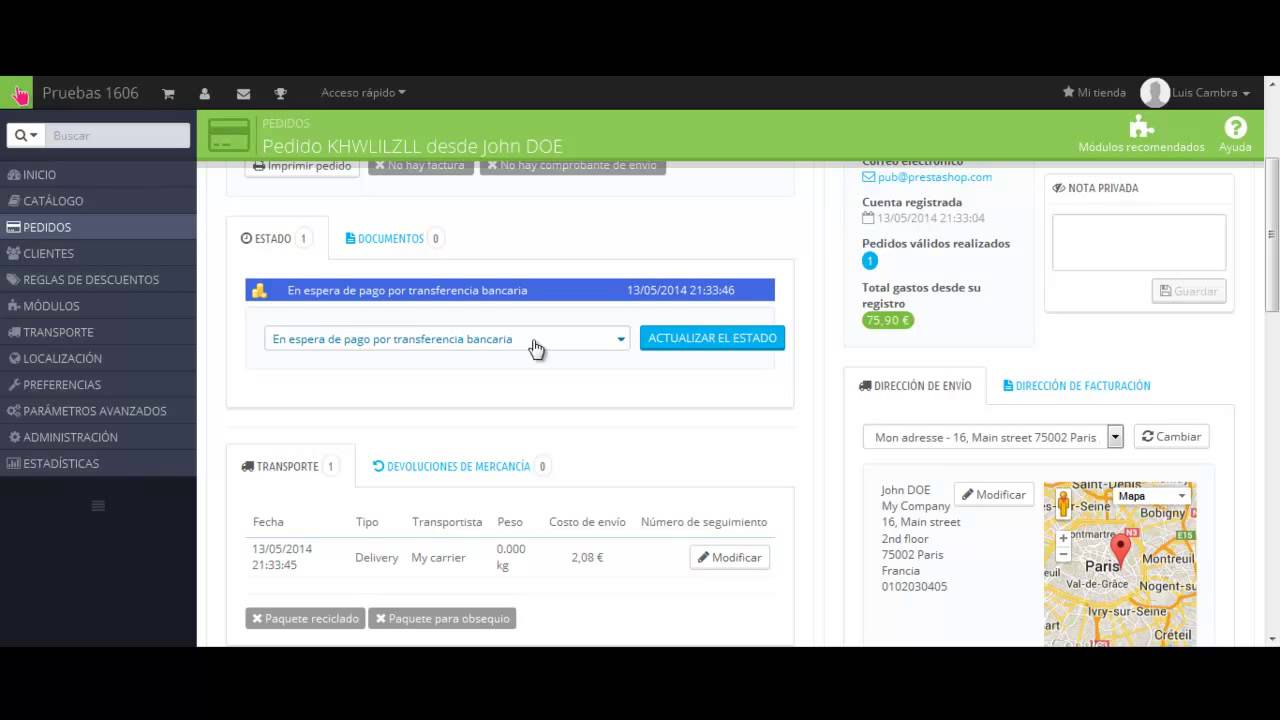Open the messages envelope icon

click(x=243, y=93)
